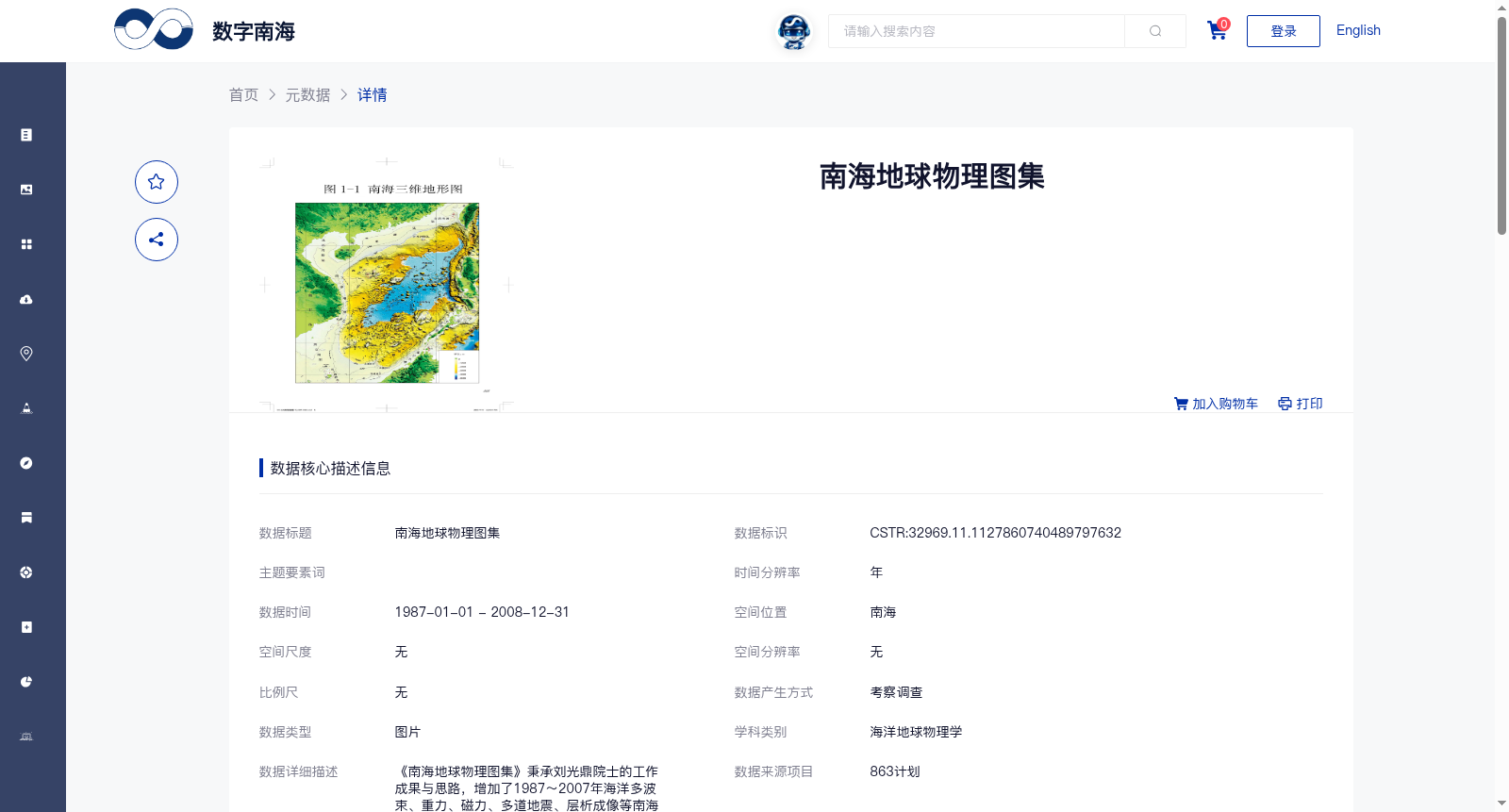Focus the search input field

click(976, 31)
